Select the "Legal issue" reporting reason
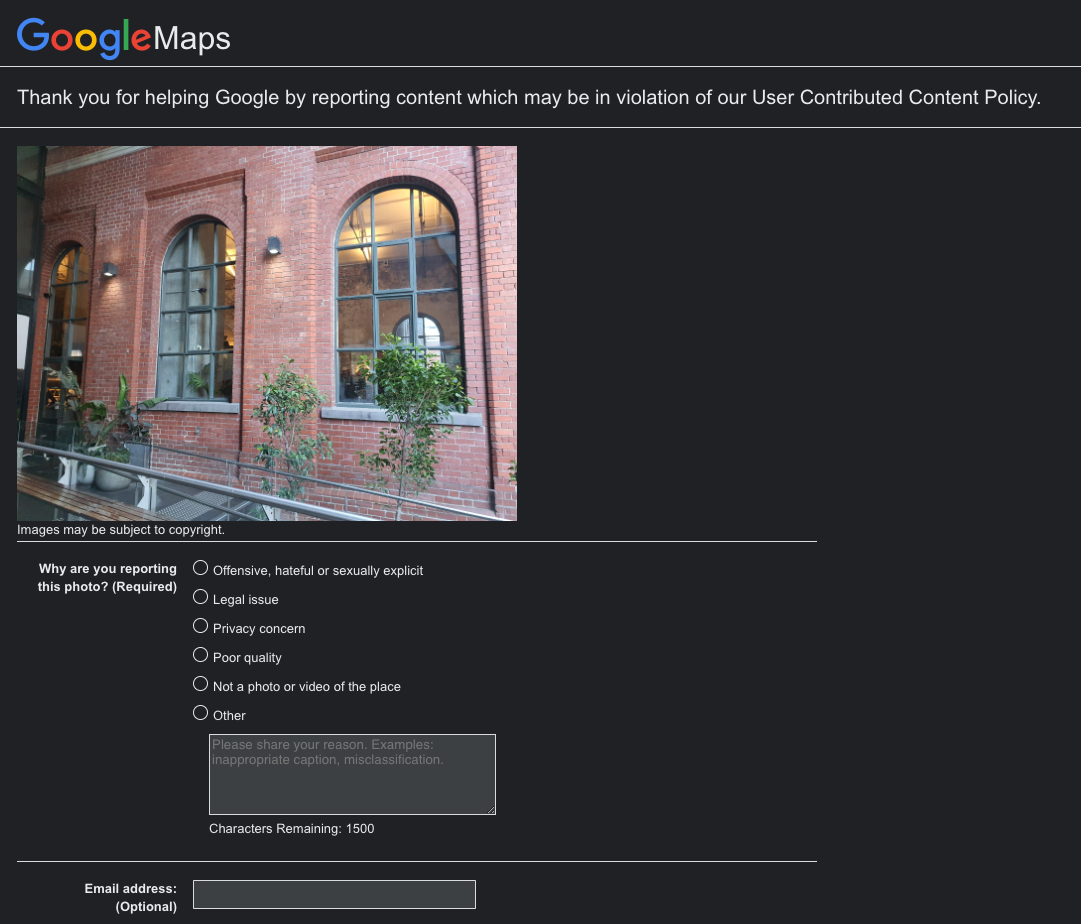The width and height of the screenshot is (1081, 924). pos(200,596)
